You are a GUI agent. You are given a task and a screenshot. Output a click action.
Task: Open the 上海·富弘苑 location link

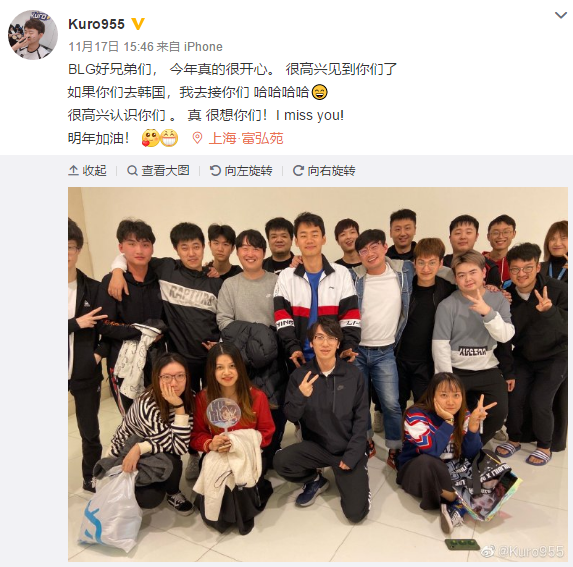pos(246,138)
